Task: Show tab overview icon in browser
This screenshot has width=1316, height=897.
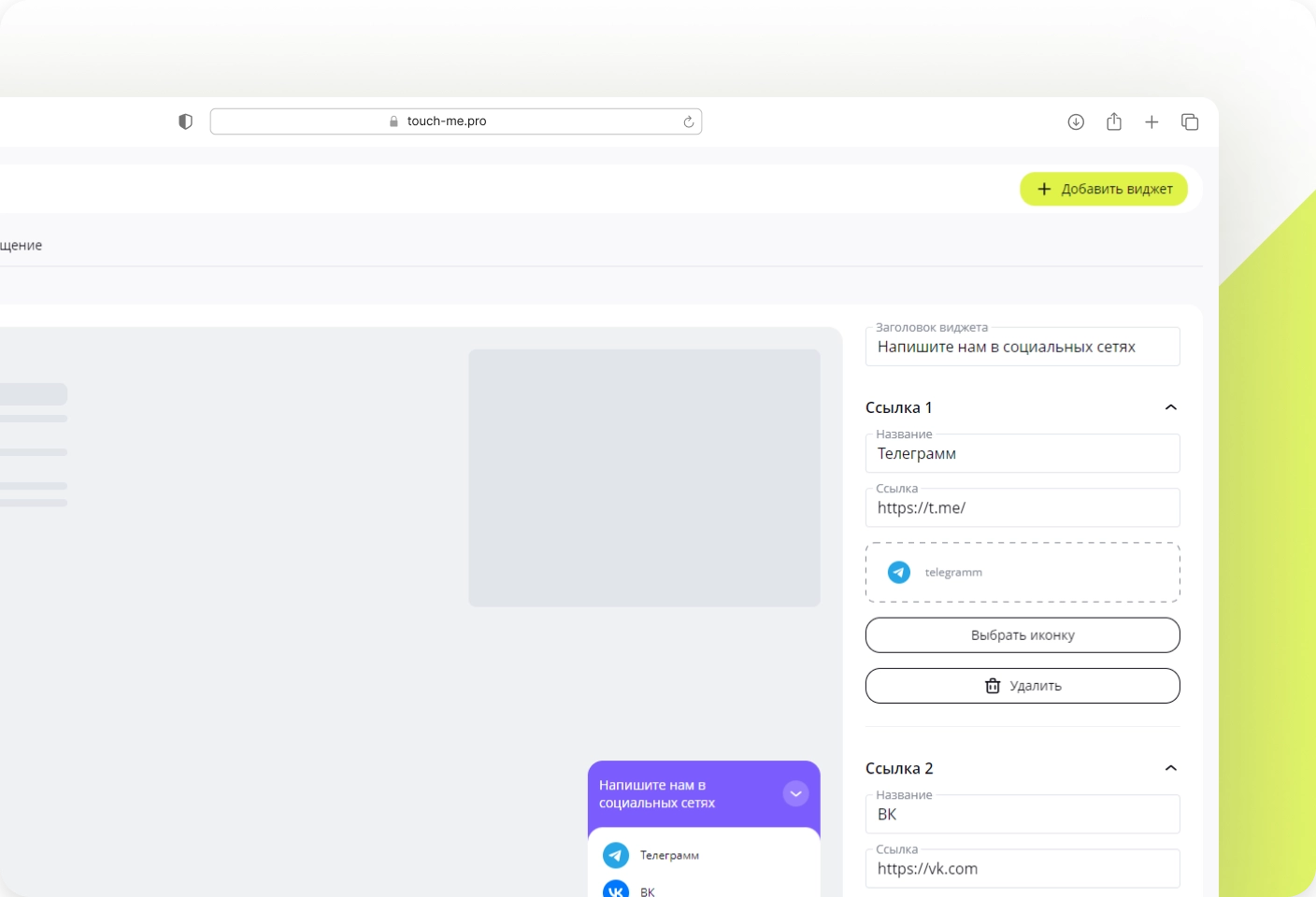Action: pyautogui.click(x=1190, y=121)
